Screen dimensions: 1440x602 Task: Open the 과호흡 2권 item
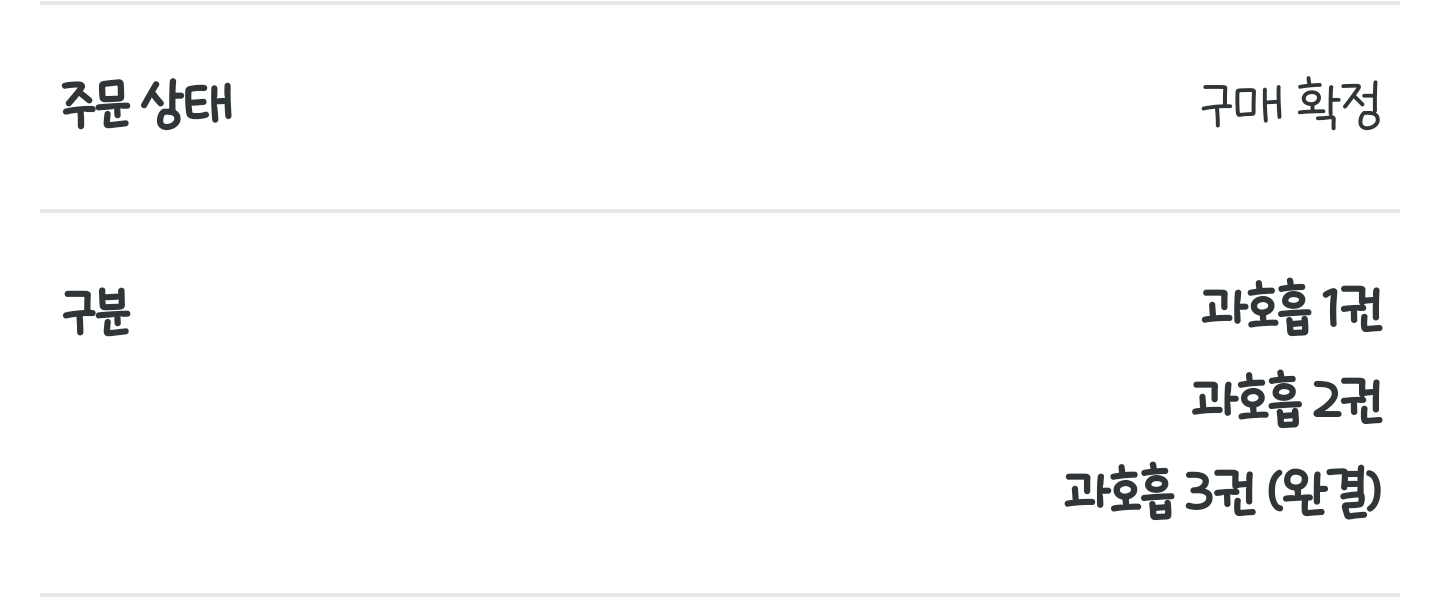coord(1286,401)
